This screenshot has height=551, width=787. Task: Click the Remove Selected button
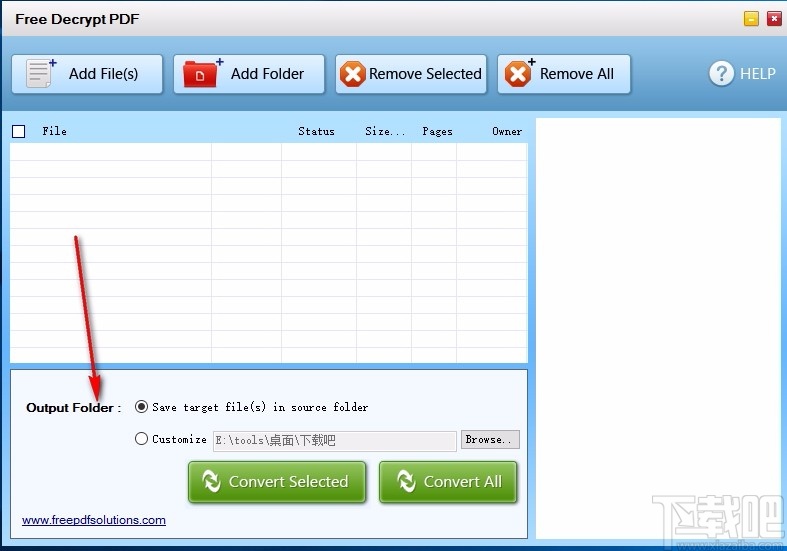click(411, 74)
